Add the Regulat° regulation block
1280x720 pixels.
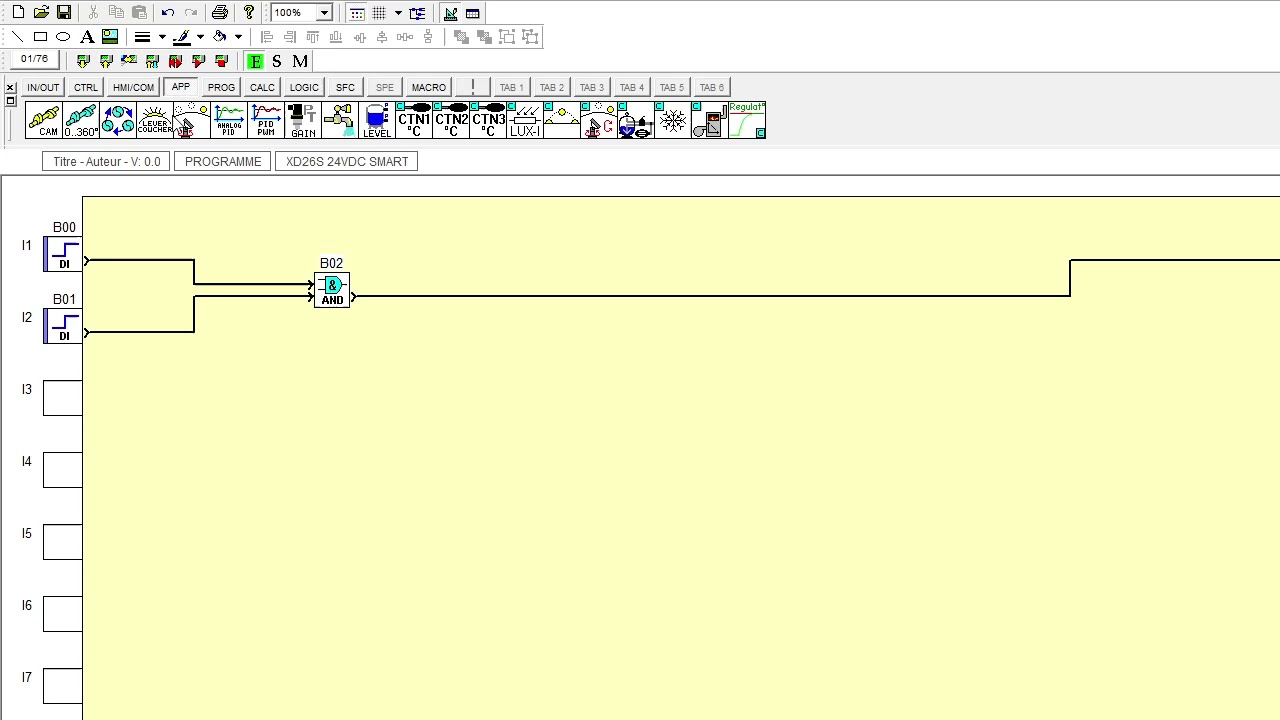(747, 120)
